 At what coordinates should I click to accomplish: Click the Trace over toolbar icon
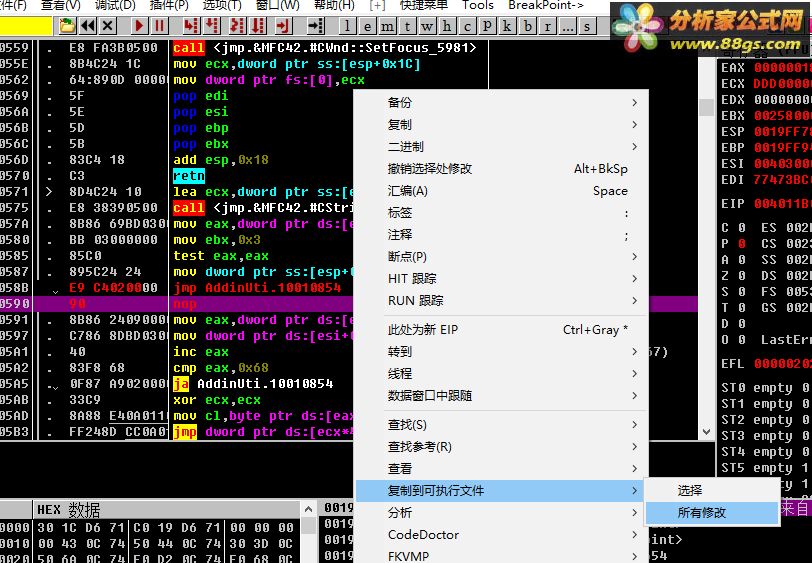pos(258,25)
